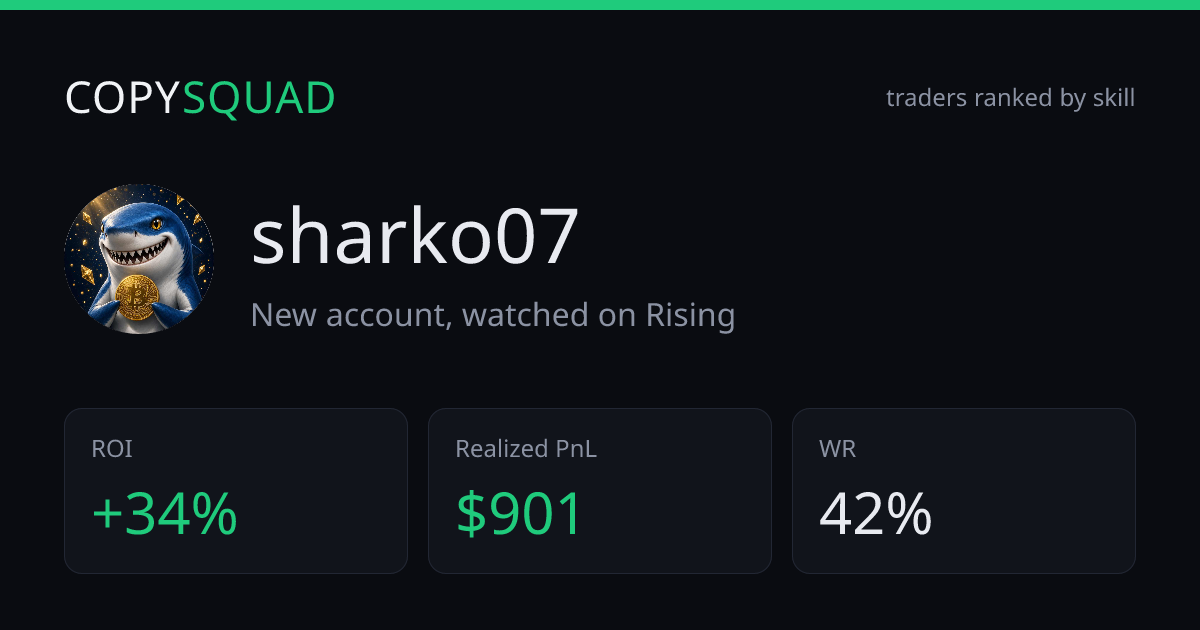
Task: Select the sharko07 username heading
Action: point(415,237)
